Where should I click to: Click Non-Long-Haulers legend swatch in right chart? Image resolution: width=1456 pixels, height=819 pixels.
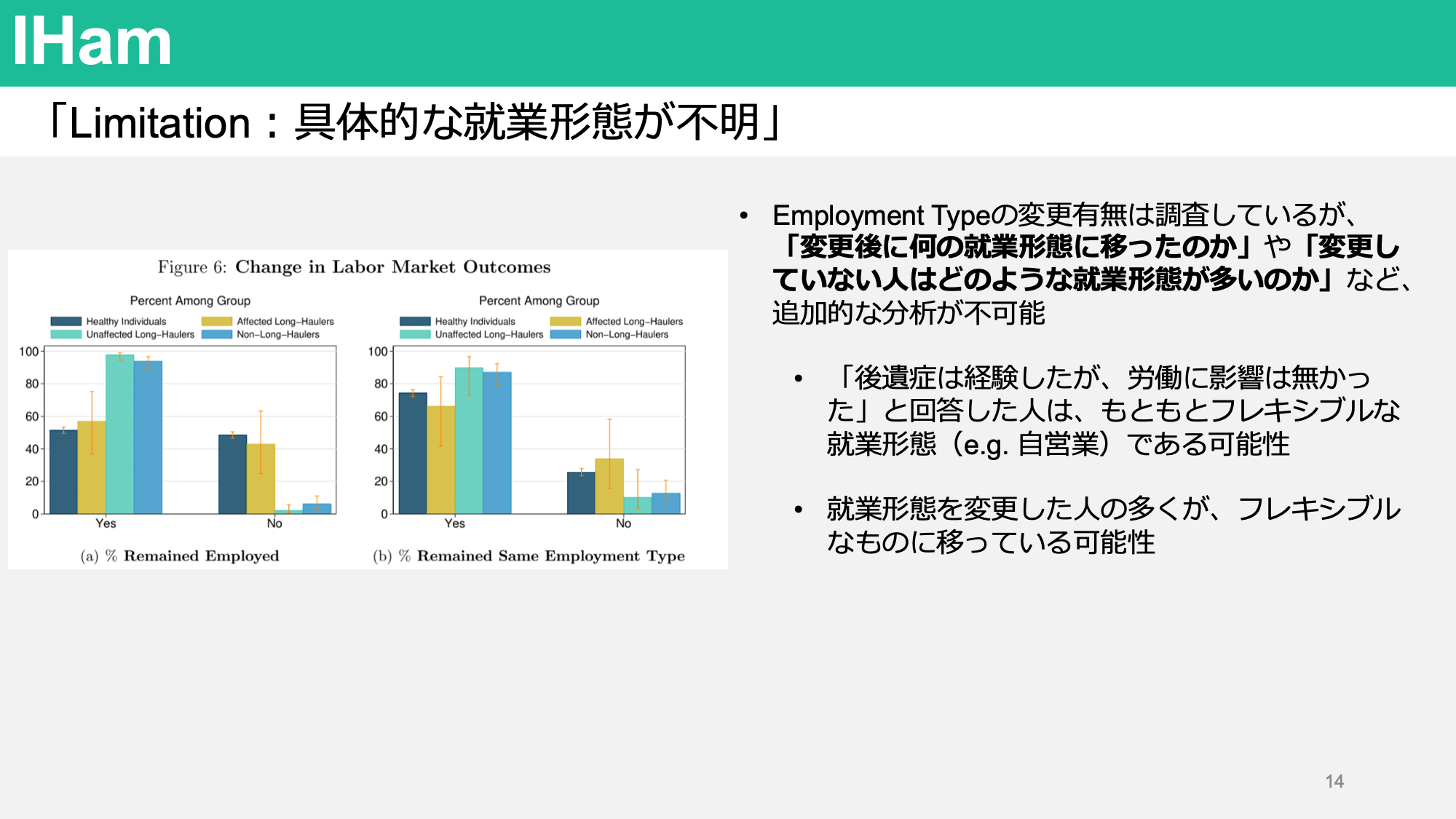tap(566, 334)
